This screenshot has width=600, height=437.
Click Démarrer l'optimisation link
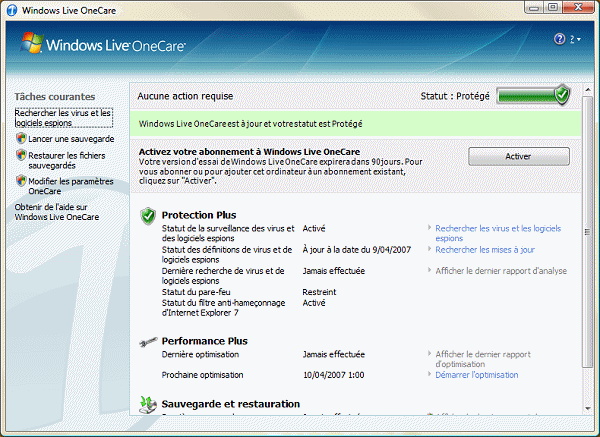click(x=477, y=375)
